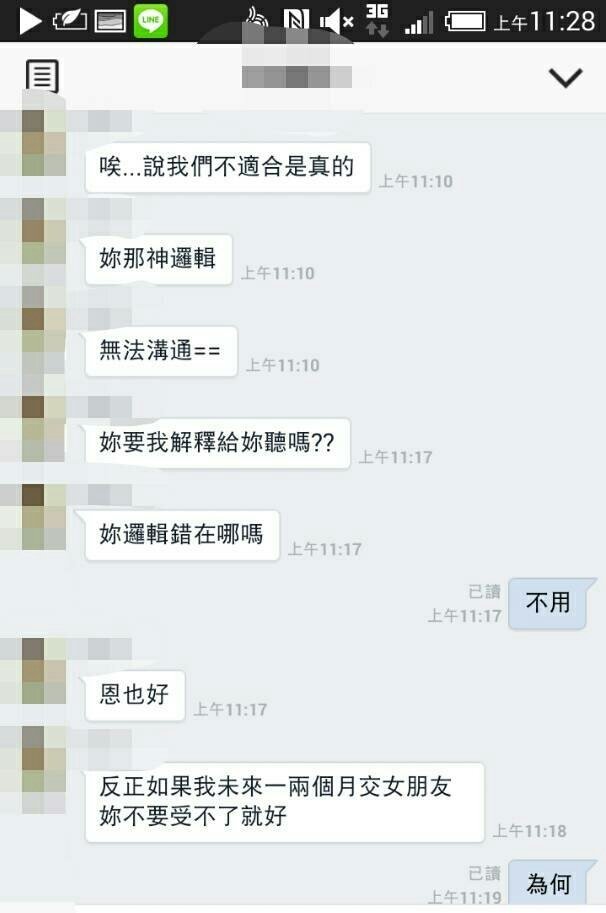Tap the 3G data indicator icon
Image resolution: width=606 pixels, height=913 pixels.
377,21
